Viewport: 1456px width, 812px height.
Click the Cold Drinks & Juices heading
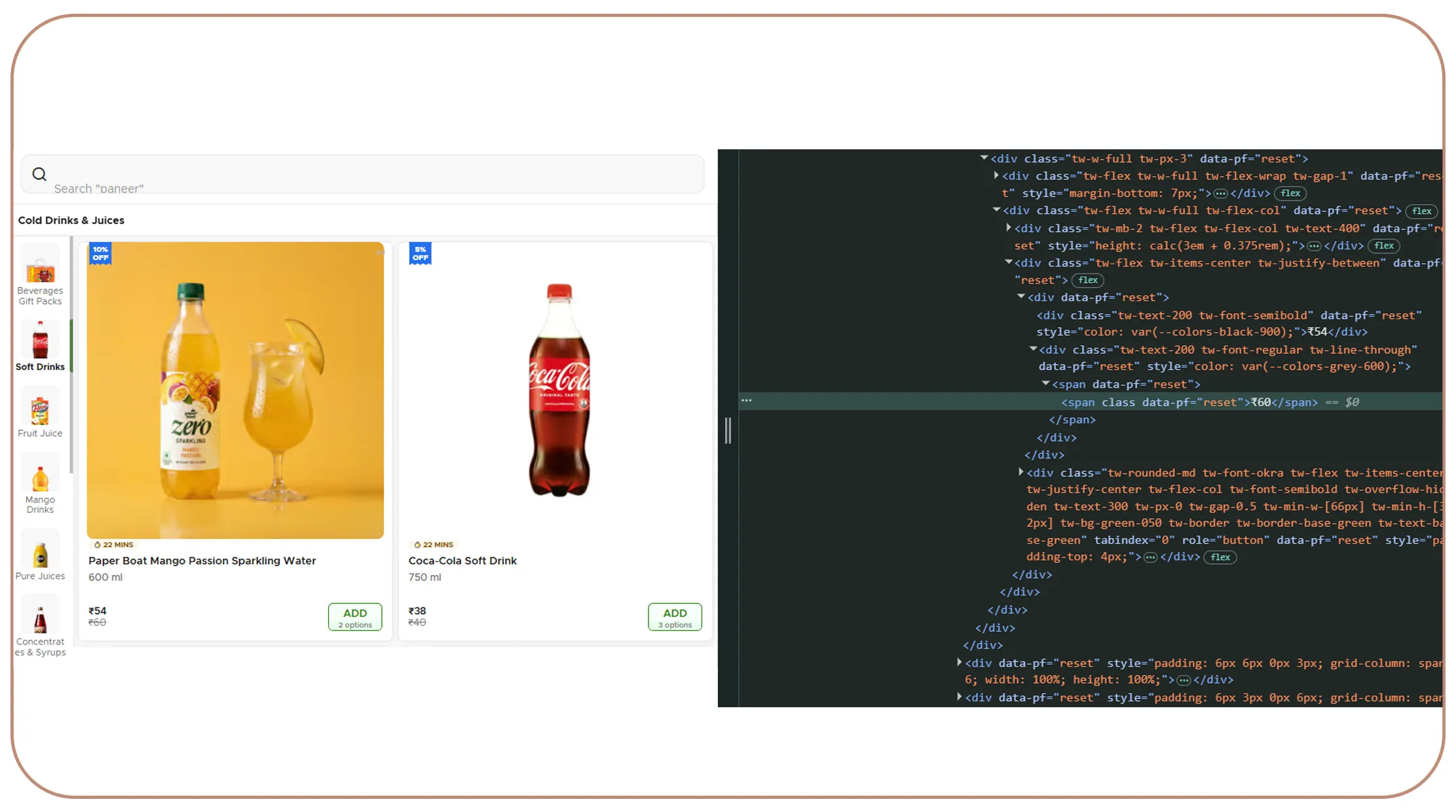(x=71, y=220)
